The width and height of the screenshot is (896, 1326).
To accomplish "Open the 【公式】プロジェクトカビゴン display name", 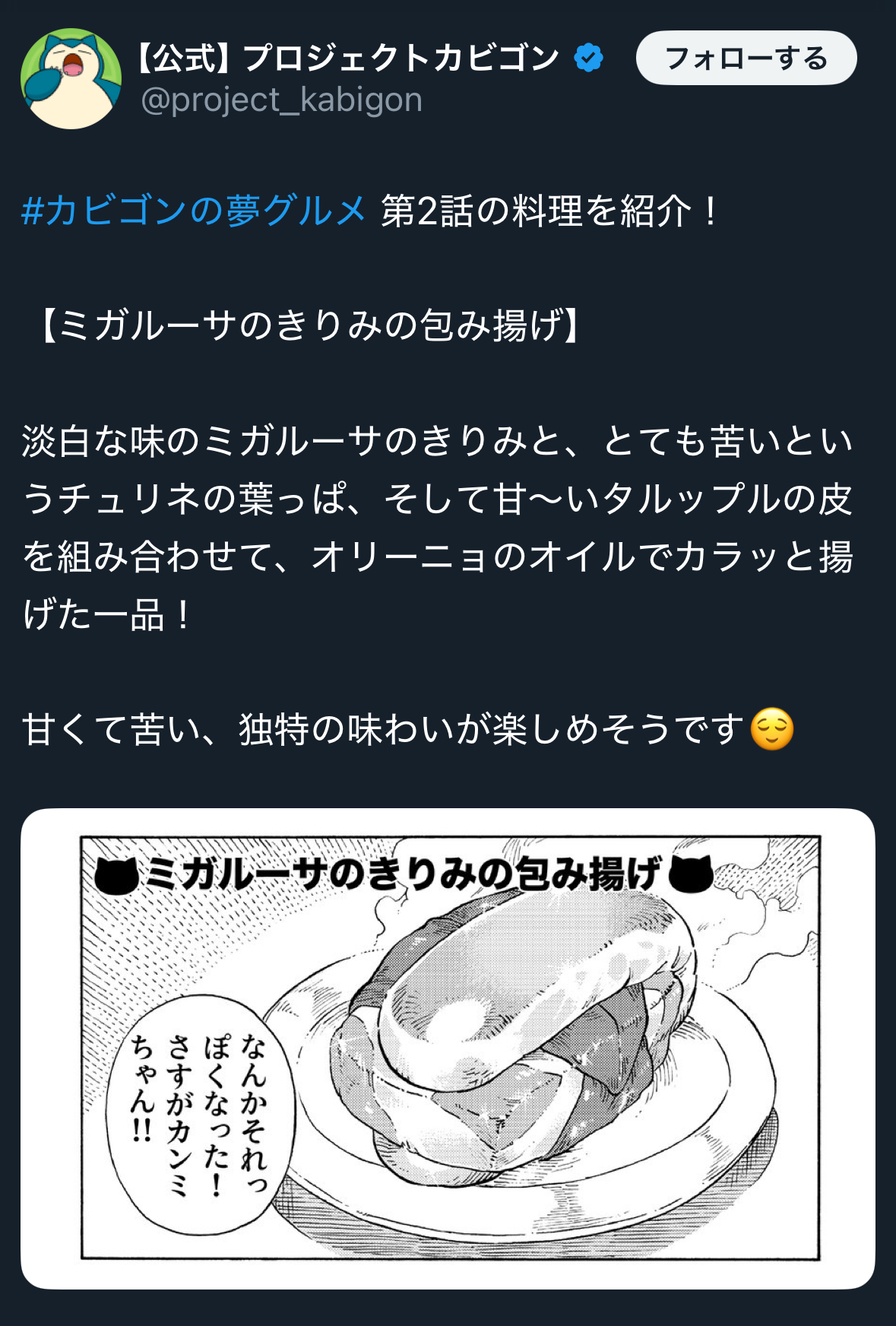I will pos(349,58).
